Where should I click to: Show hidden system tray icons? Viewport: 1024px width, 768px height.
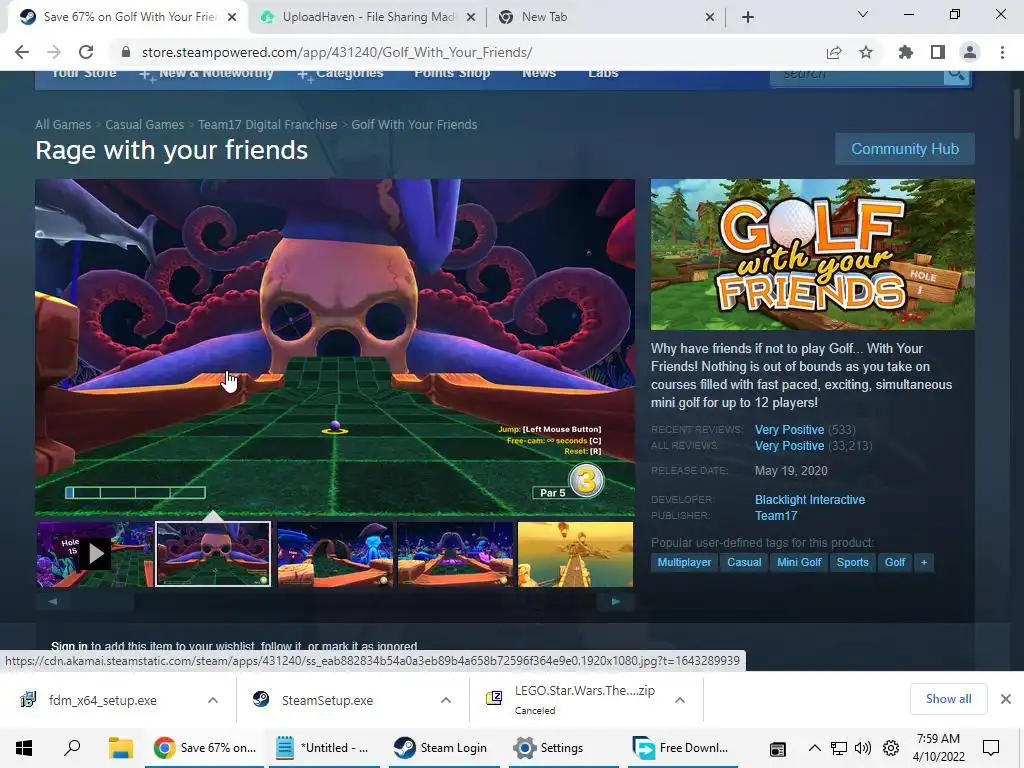[814, 748]
